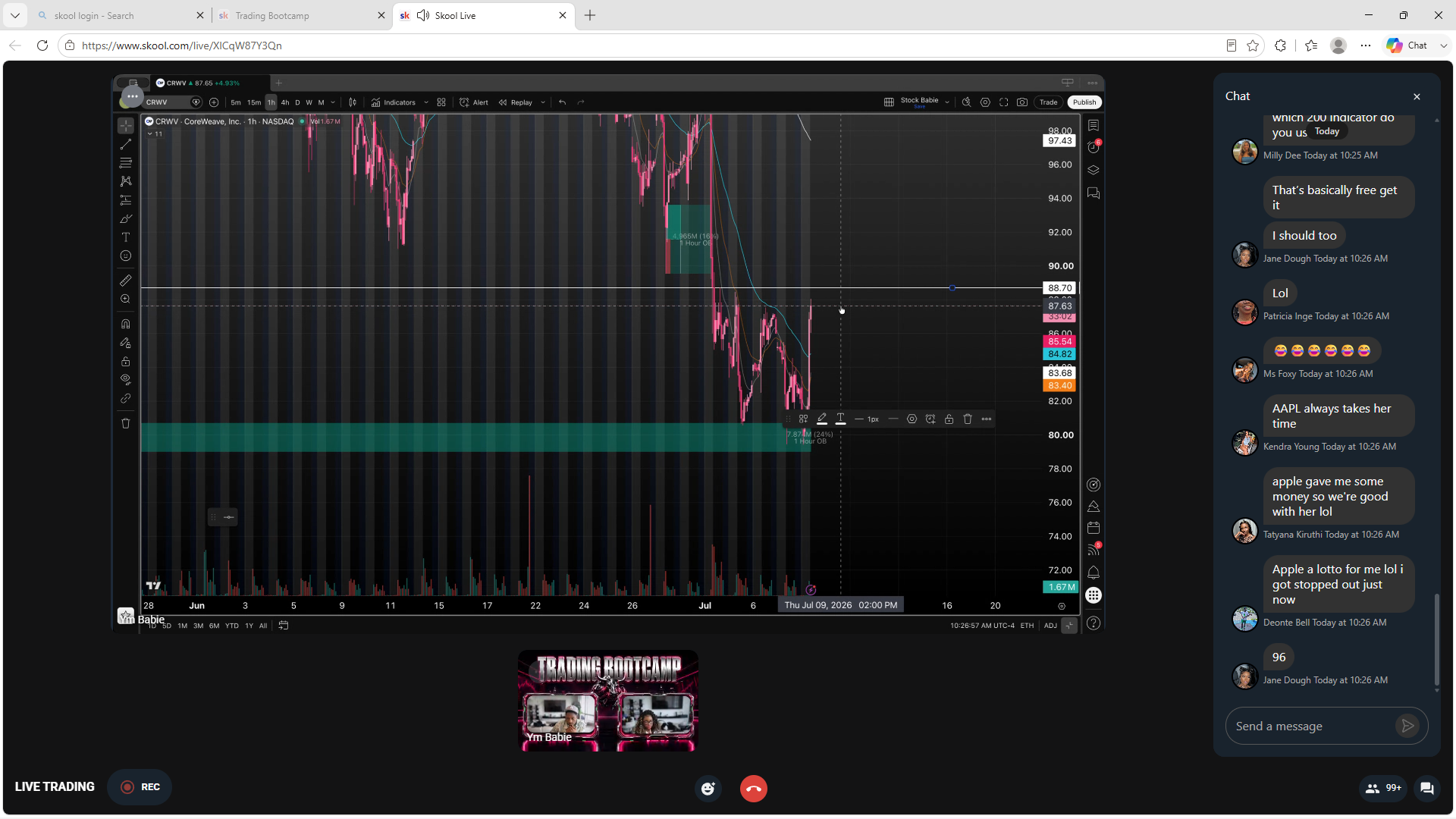Open line color pencil in floating toolbar
This screenshot has width=1456, height=819.
822,419
